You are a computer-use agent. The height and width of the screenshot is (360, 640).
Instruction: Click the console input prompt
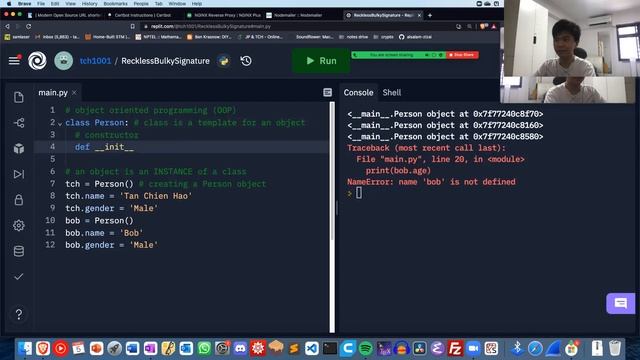tap(358, 193)
